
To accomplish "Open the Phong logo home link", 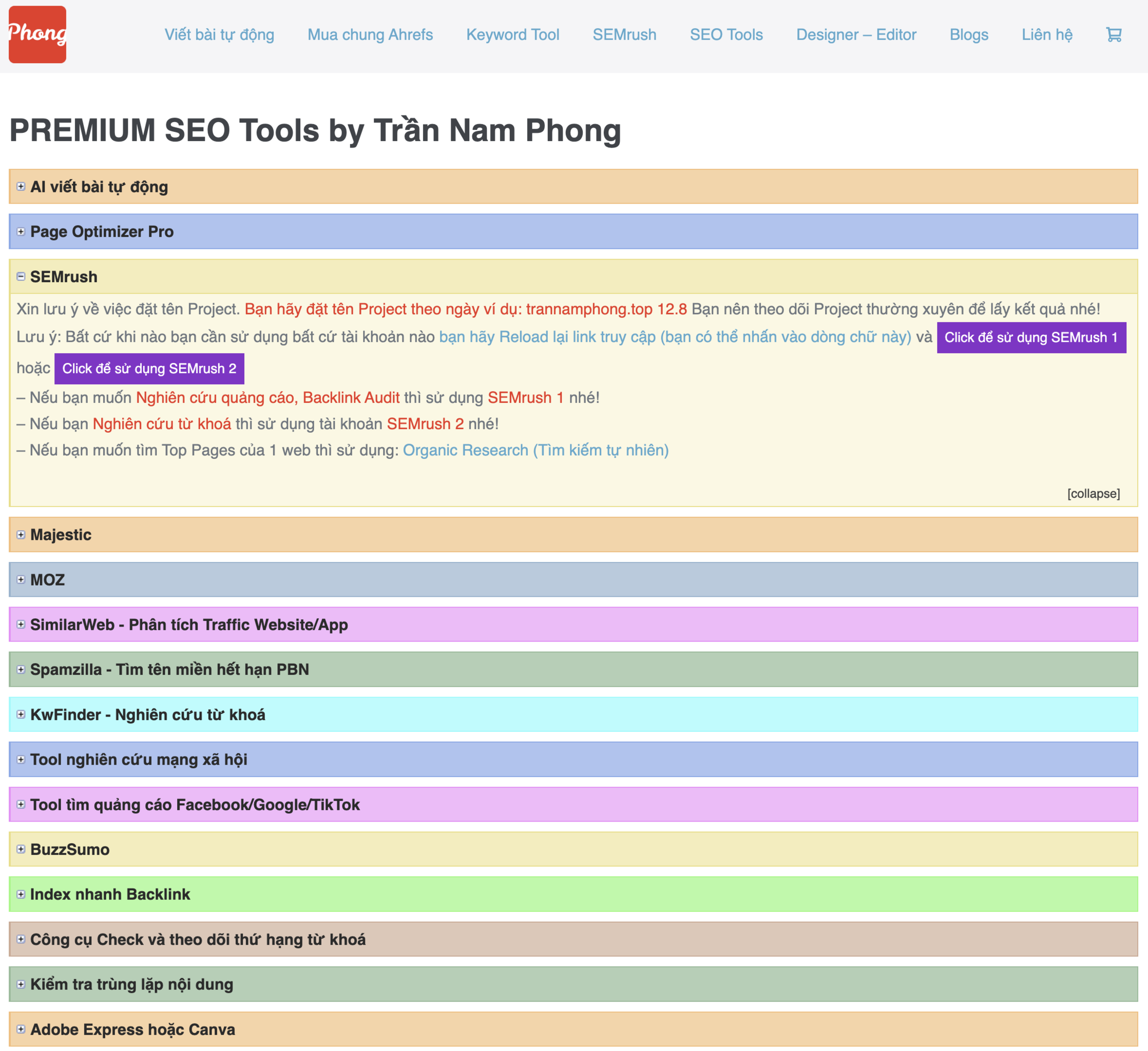I will 37,35.
